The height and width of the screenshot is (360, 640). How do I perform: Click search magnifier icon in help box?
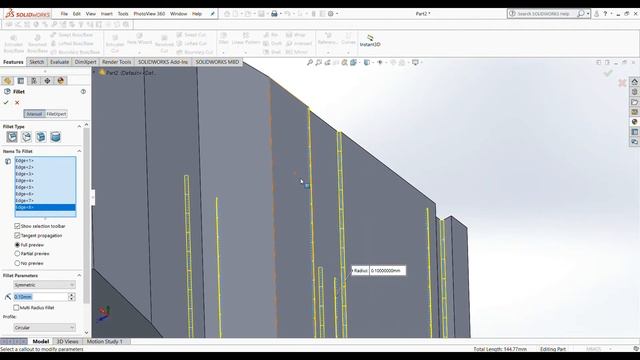pyautogui.click(x=581, y=14)
